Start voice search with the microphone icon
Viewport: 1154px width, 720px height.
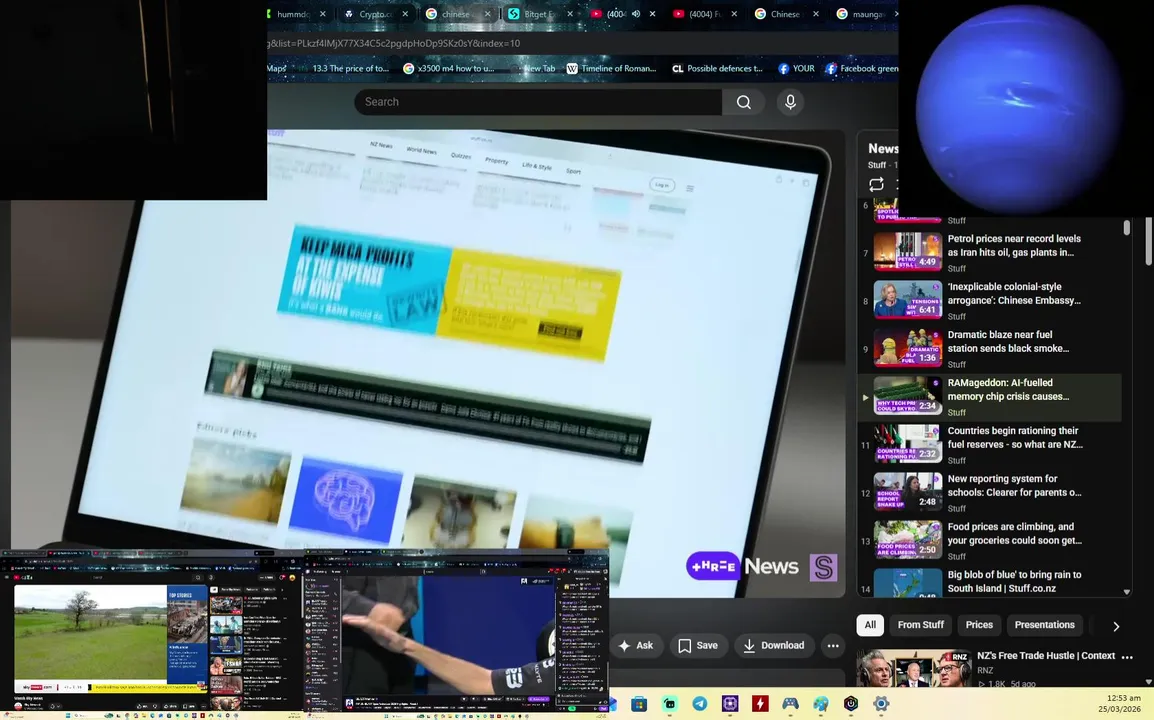[x=790, y=102]
